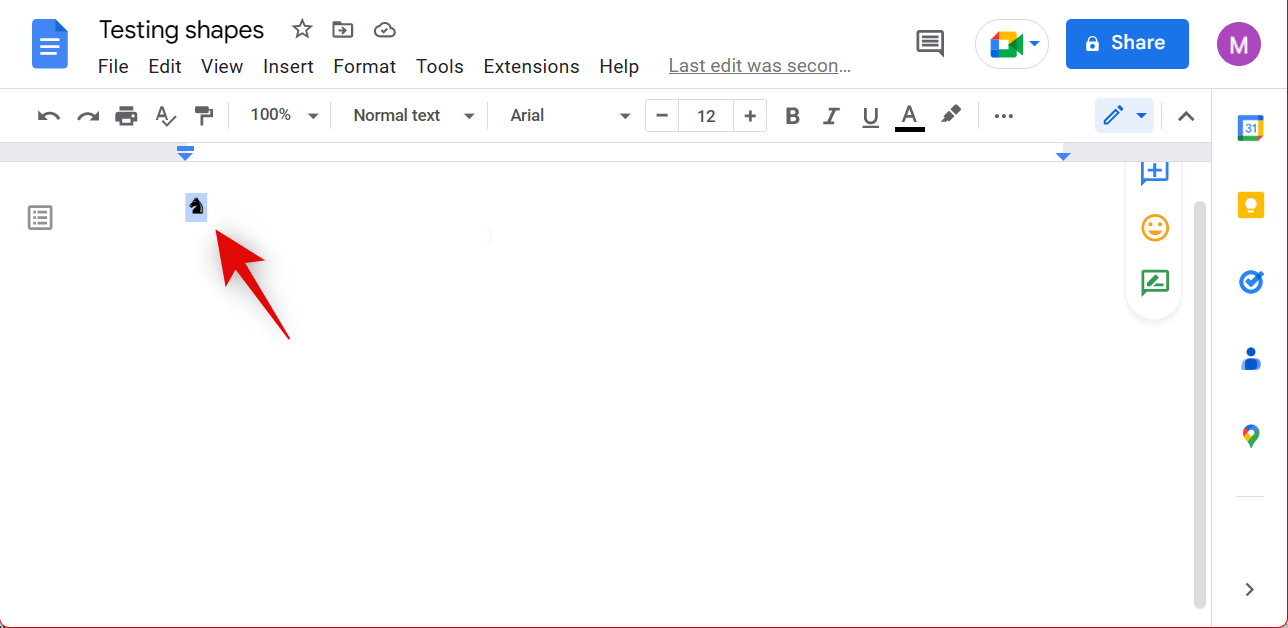Image resolution: width=1288 pixels, height=628 pixels.
Task: Open the Arial font dropdown
Action: point(570,116)
